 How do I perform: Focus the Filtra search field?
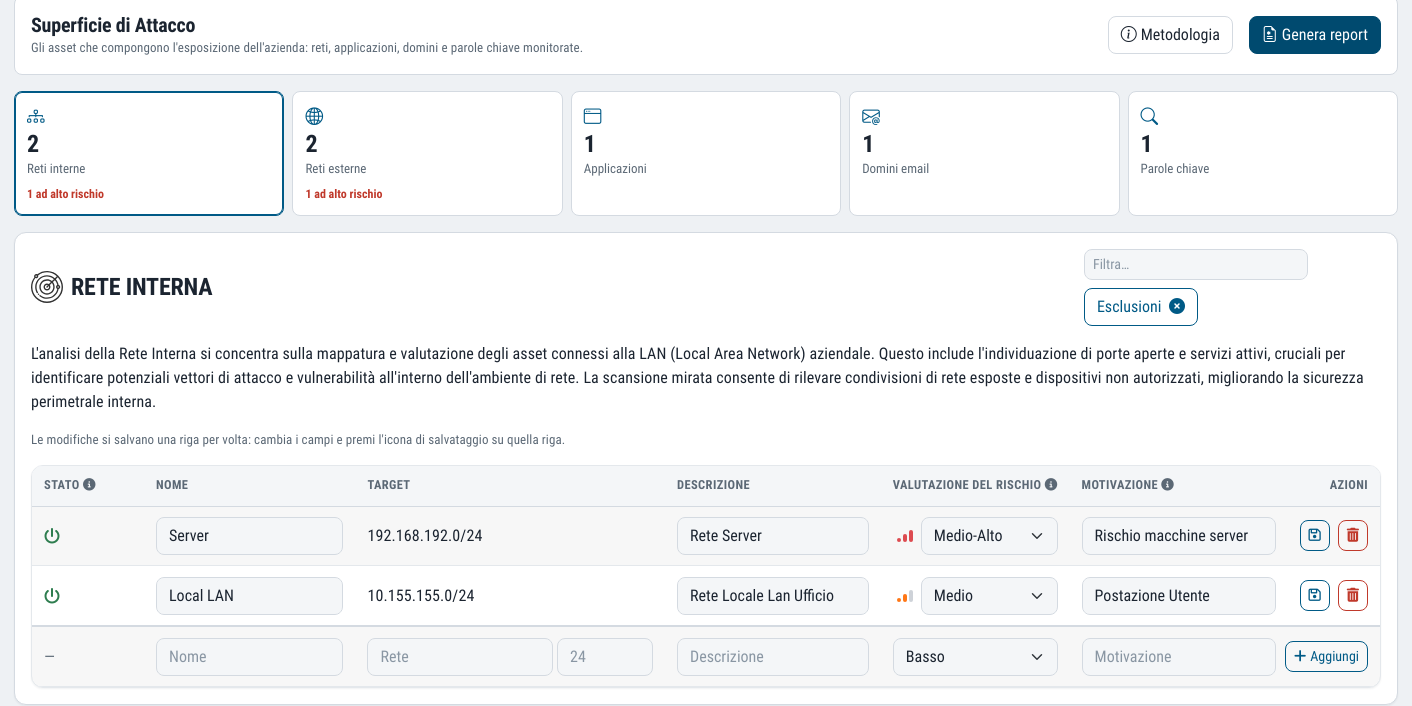pos(1195,265)
